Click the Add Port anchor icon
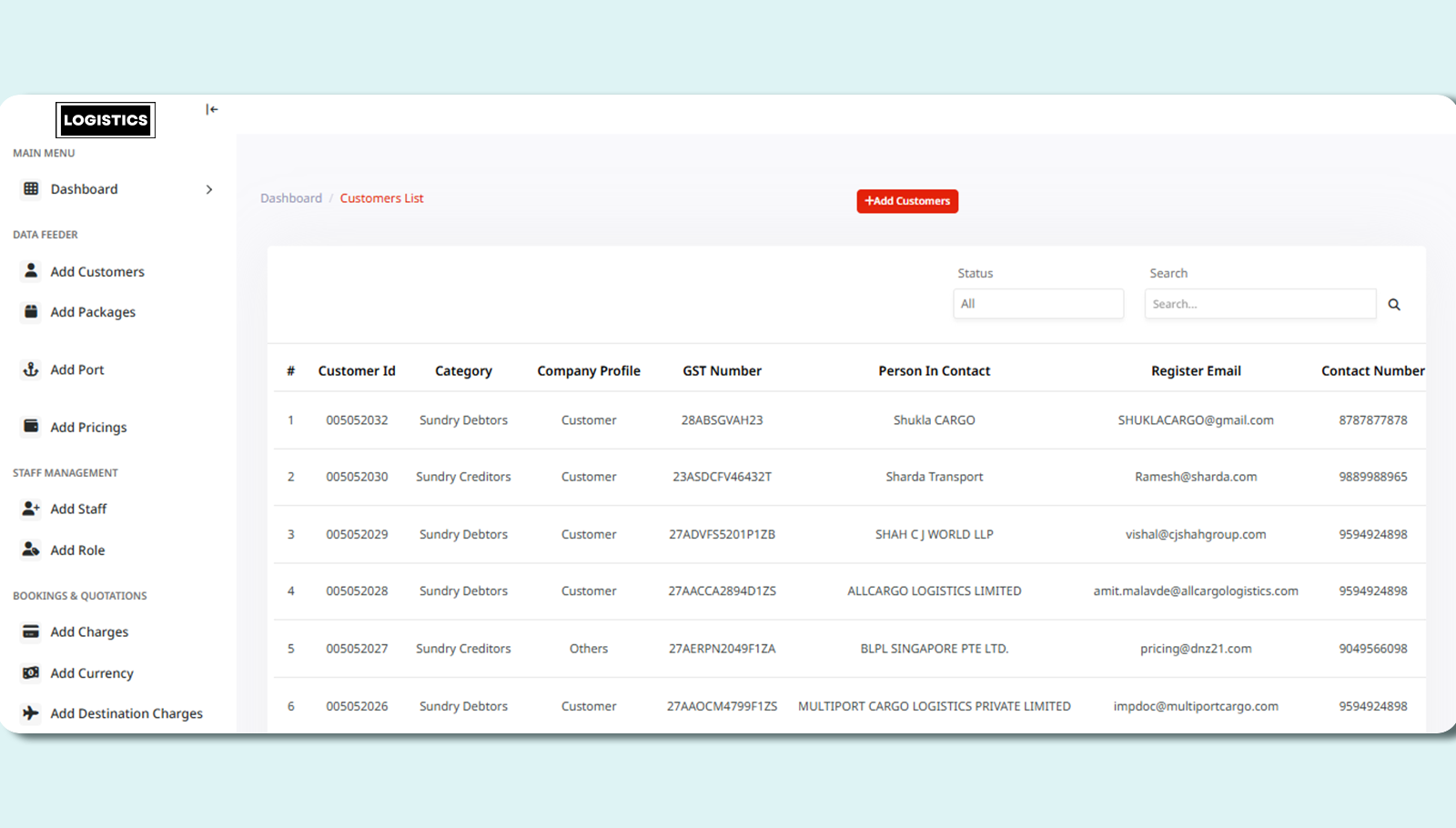Screen dimensions: 1456x828 tap(31, 369)
